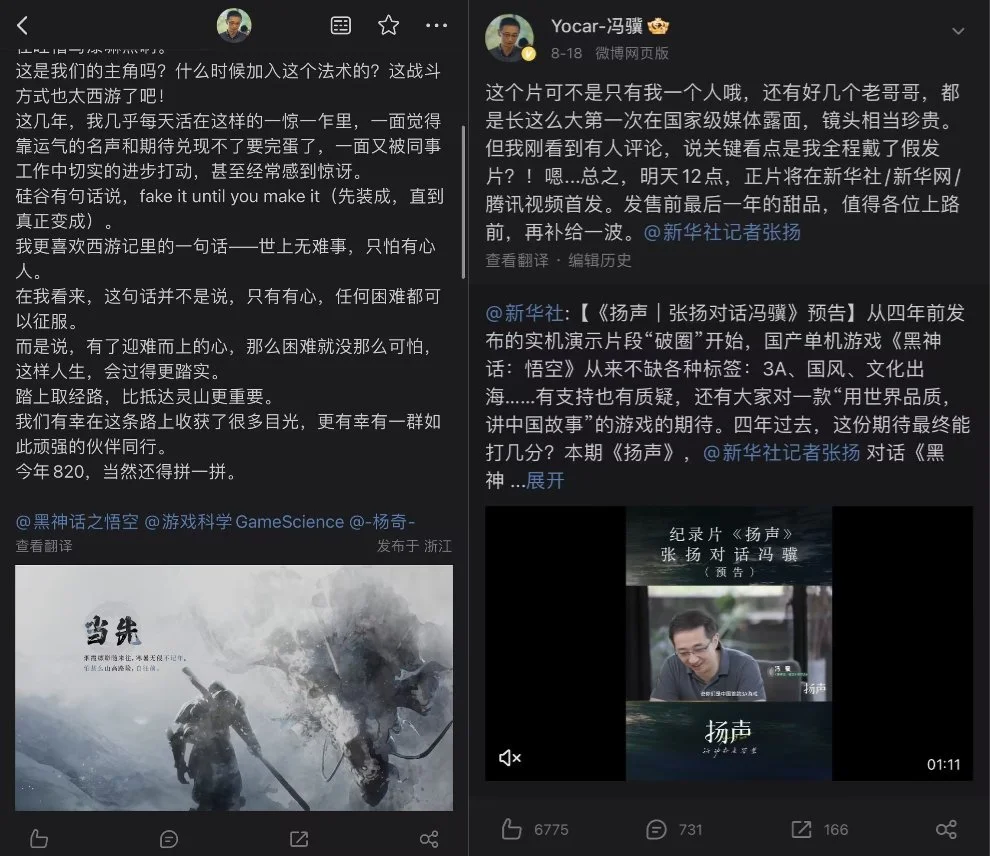Share the left post with the share icon

pos(429,839)
